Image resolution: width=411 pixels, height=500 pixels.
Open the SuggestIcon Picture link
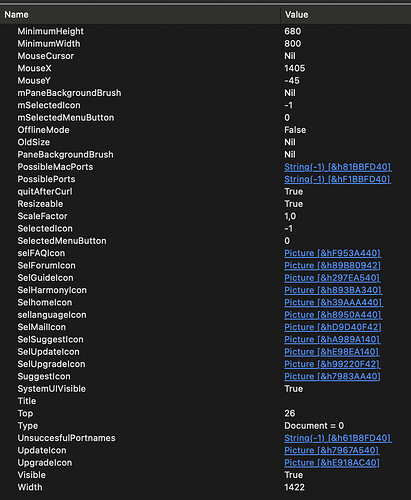point(332,377)
